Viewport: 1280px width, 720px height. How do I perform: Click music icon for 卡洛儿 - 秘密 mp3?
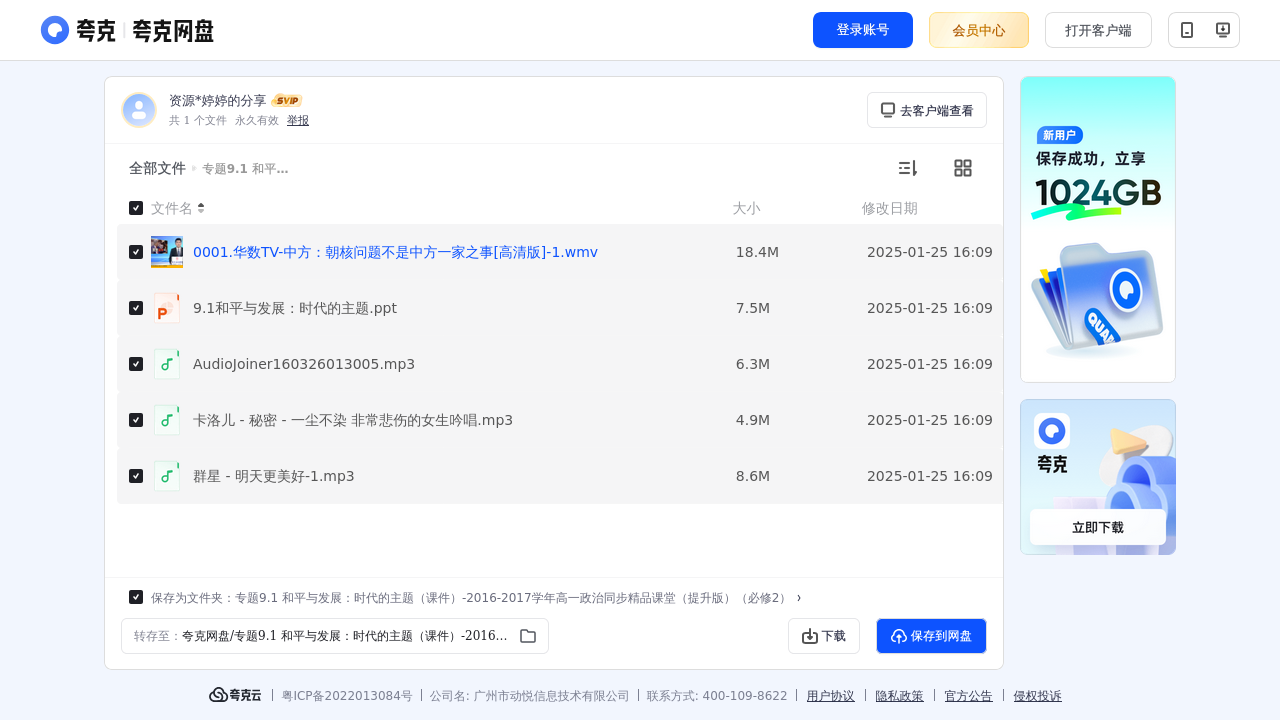(x=167, y=420)
